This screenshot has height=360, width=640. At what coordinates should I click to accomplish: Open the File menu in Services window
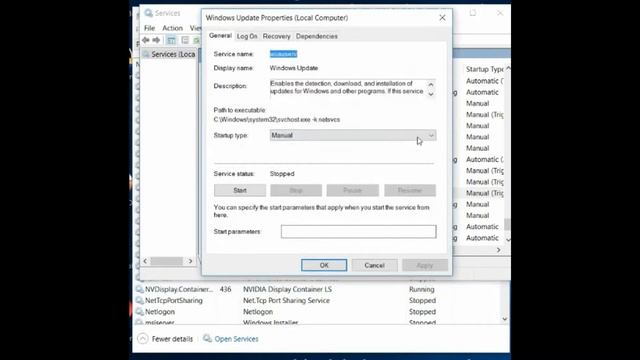149,28
